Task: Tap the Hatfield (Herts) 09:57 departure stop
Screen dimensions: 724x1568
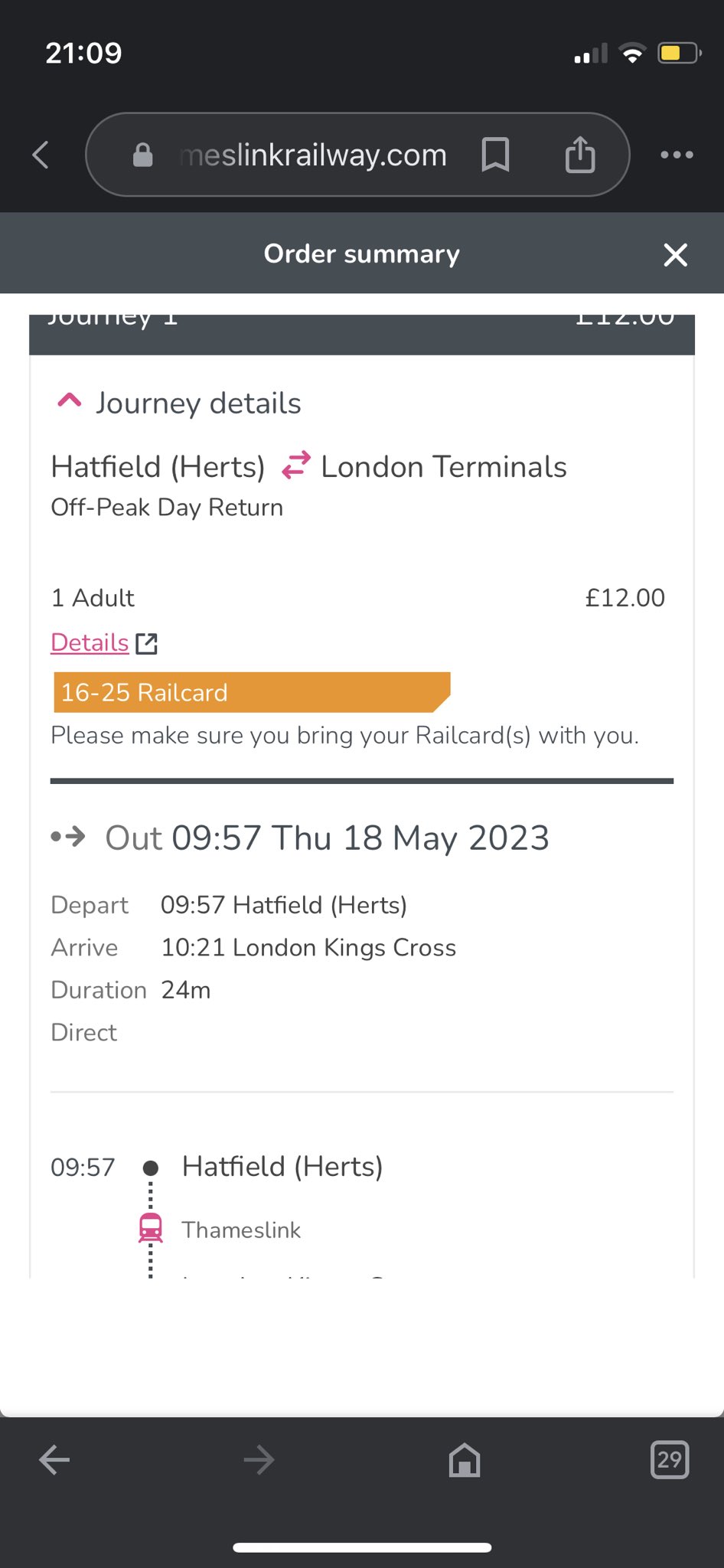Action: click(x=282, y=1167)
